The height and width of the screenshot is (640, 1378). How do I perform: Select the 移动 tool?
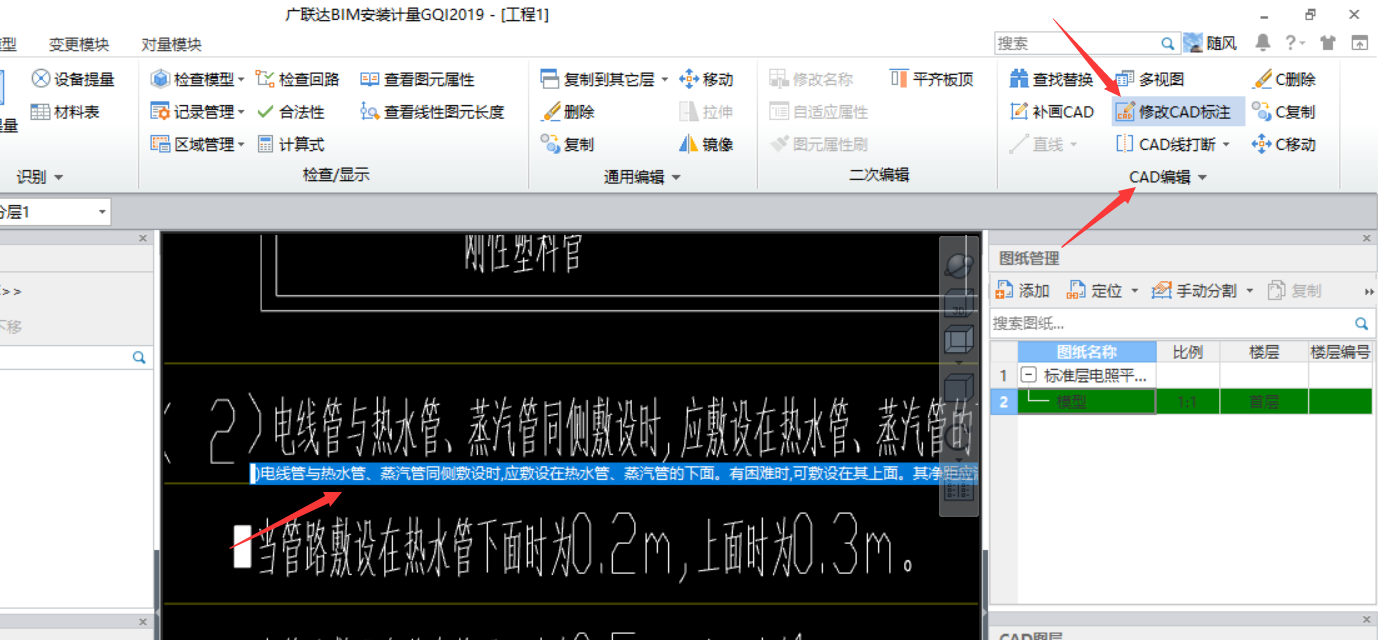tap(706, 79)
